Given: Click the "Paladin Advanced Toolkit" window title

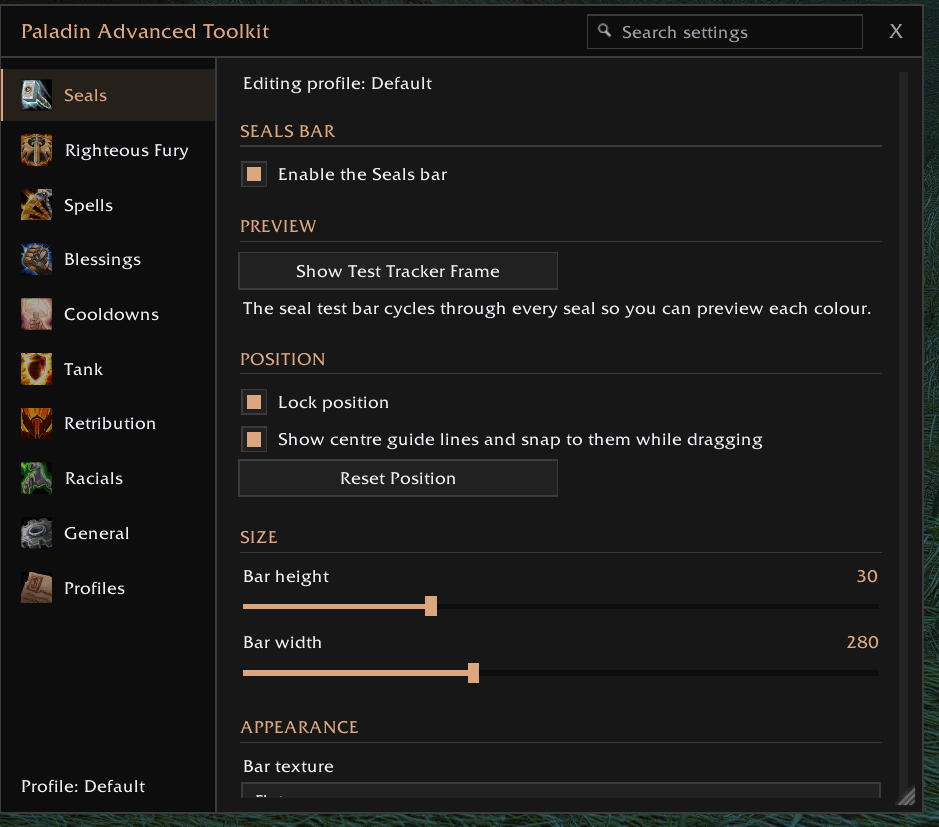Looking at the screenshot, I should click(x=145, y=31).
